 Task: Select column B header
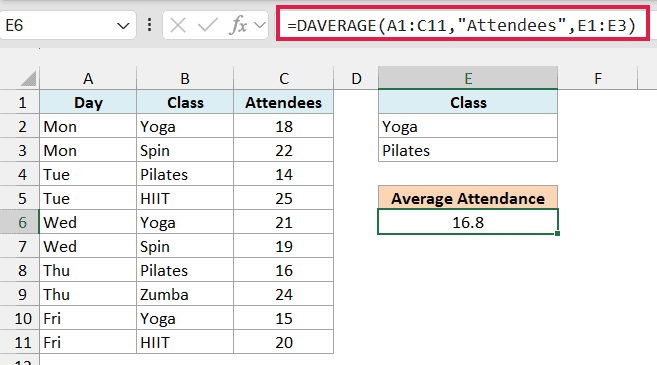tap(185, 78)
